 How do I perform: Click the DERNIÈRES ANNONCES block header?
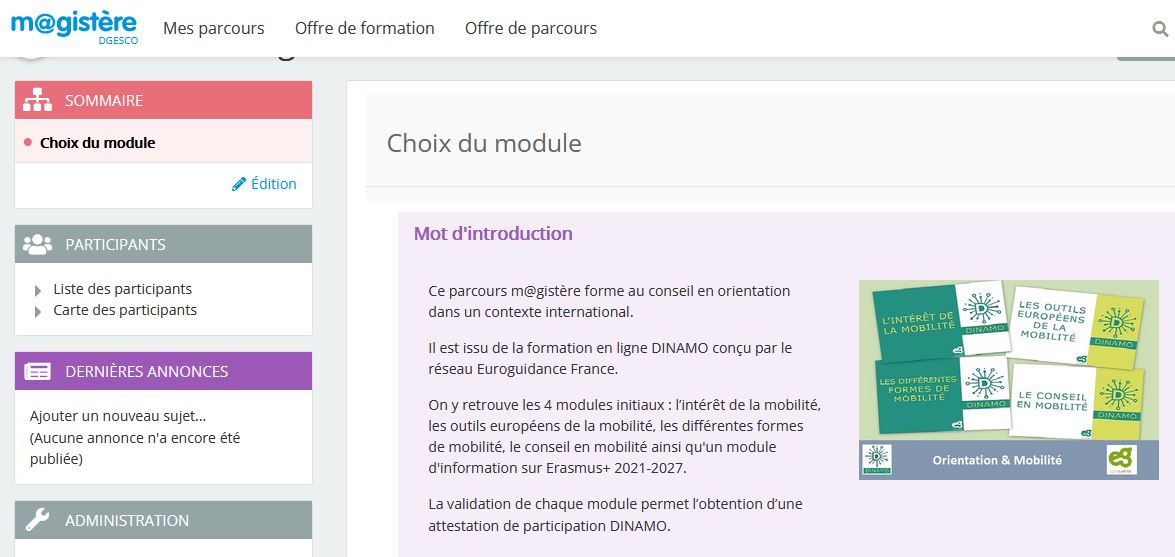[163, 371]
